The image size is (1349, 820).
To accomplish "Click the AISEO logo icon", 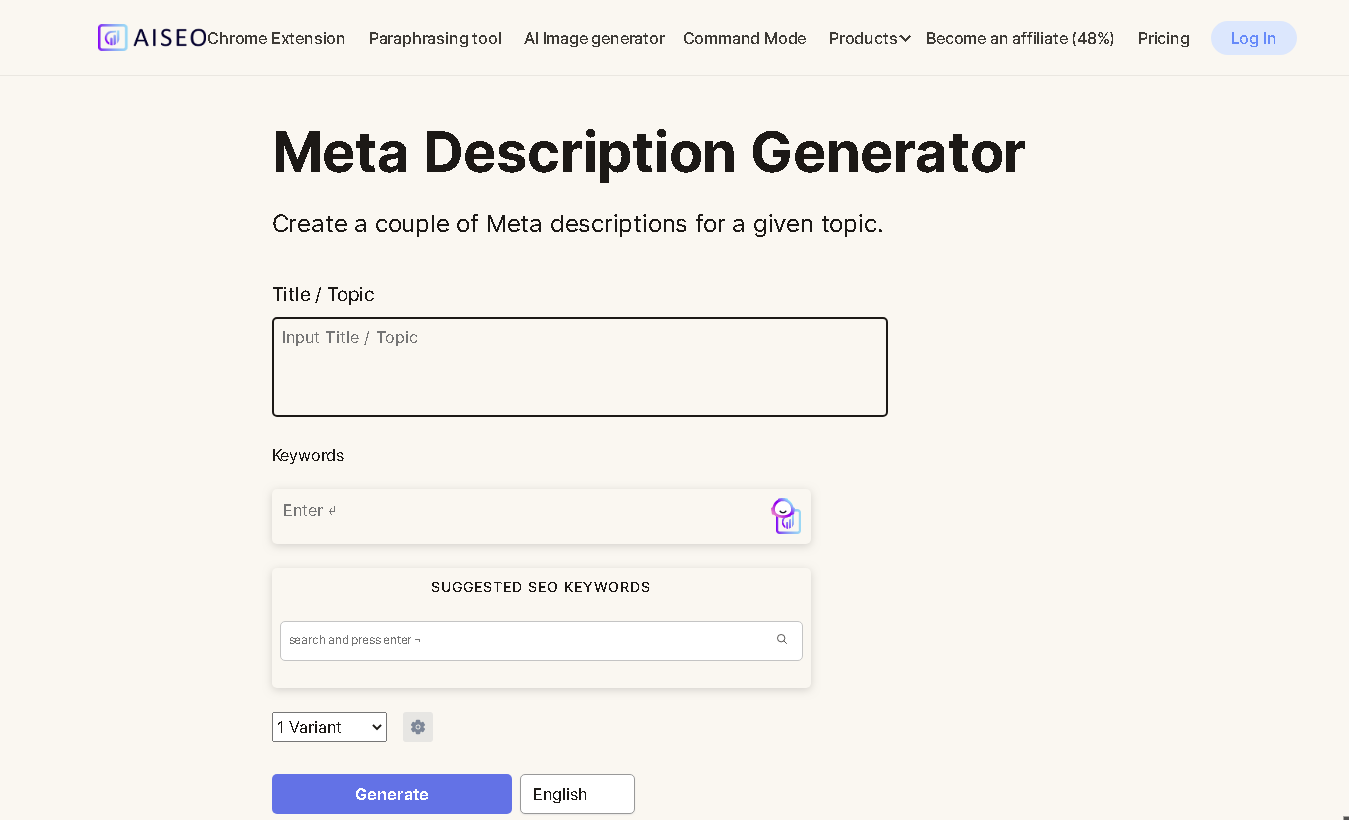I will pyautogui.click(x=112, y=38).
